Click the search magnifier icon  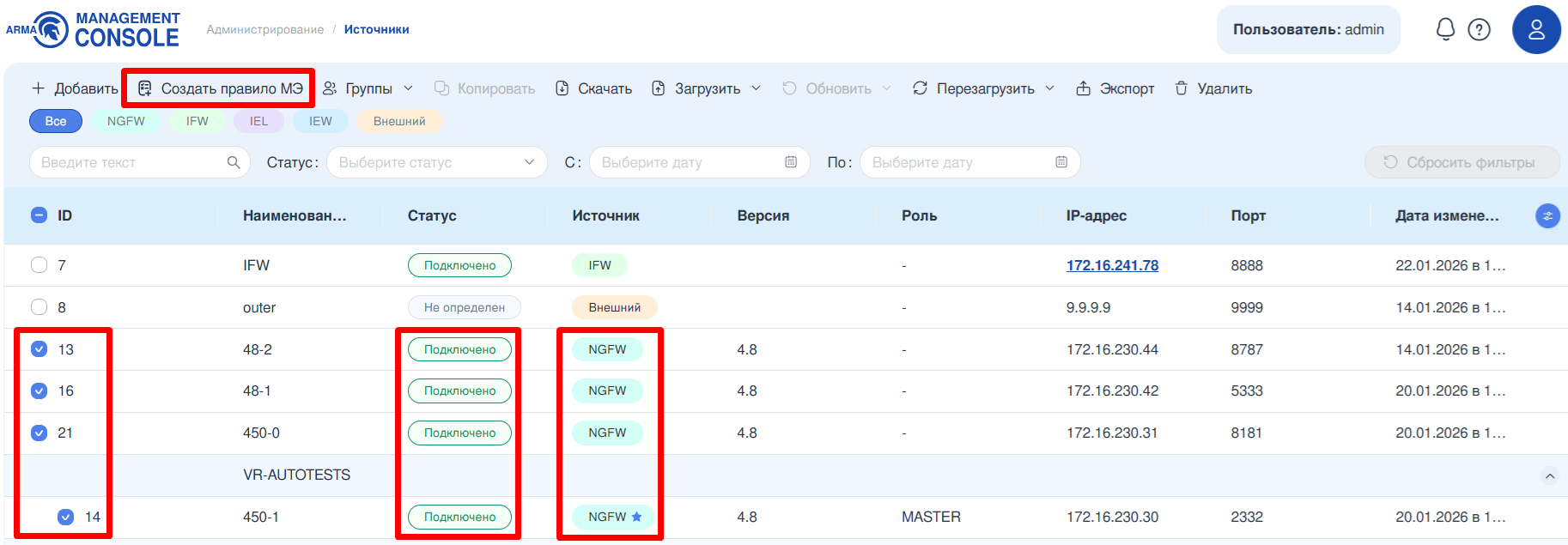[234, 162]
